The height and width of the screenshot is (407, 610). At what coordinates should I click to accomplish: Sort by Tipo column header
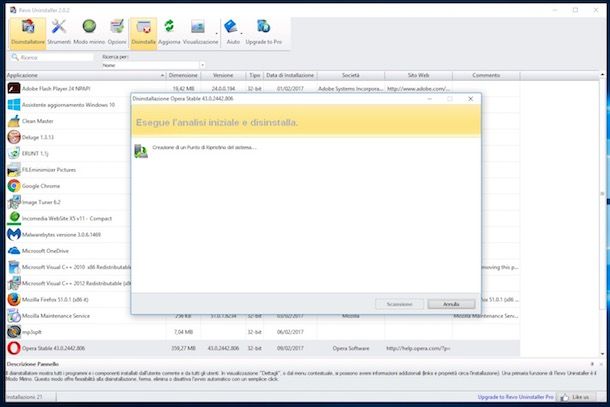point(254,75)
